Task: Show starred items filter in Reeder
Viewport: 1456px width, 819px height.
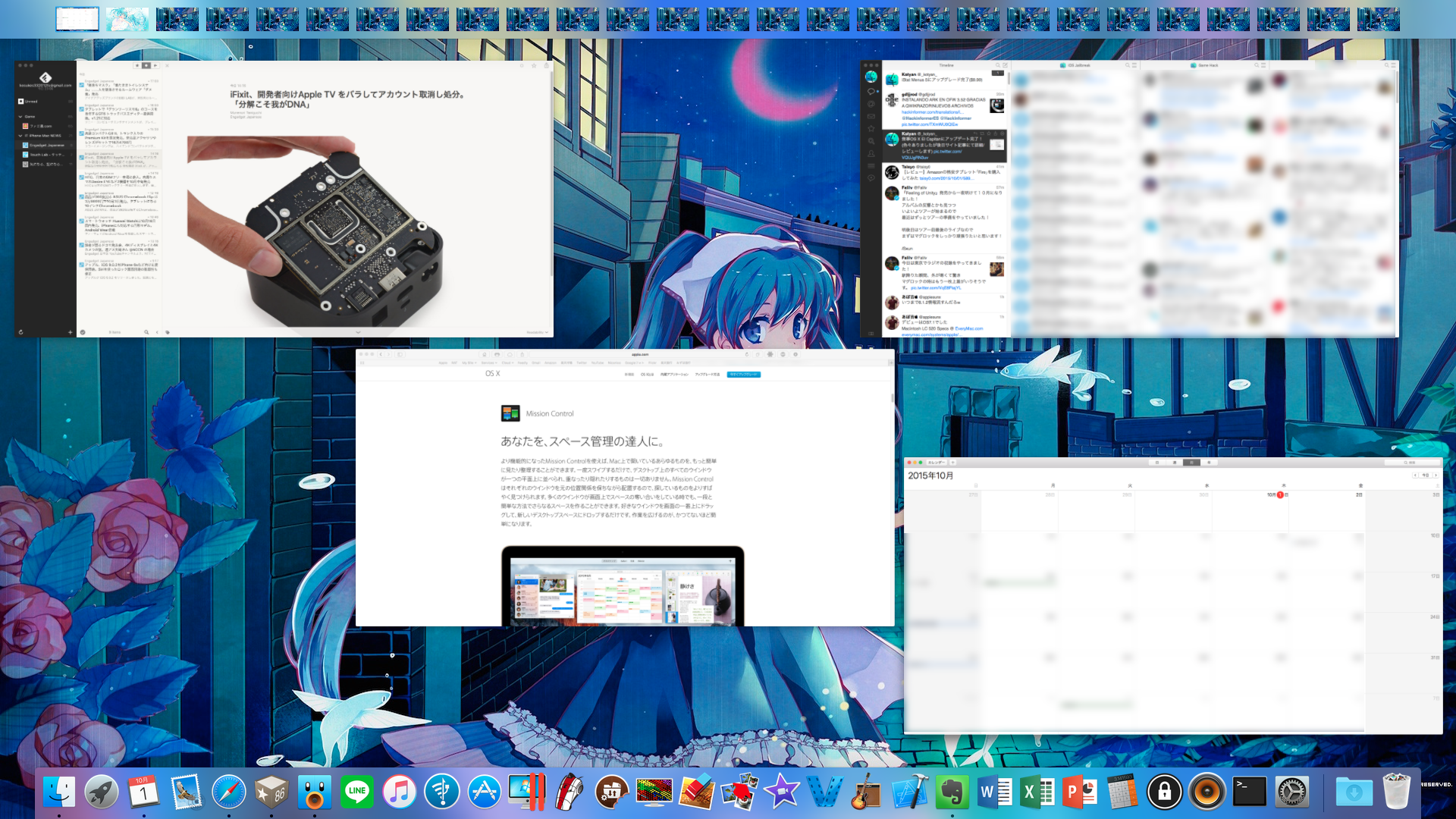Action: (137, 65)
